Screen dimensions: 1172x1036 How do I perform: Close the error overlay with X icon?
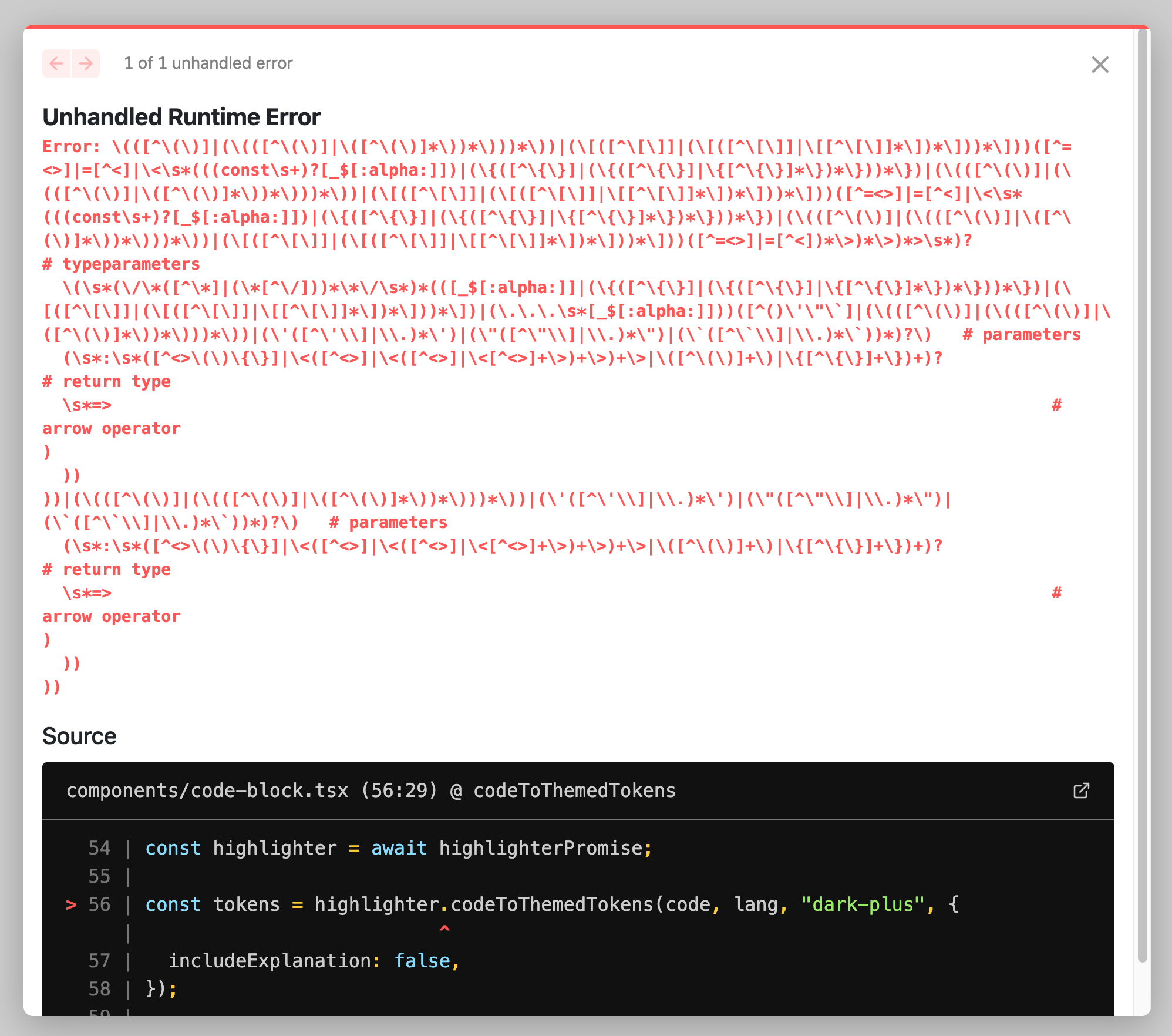tap(1100, 65)
